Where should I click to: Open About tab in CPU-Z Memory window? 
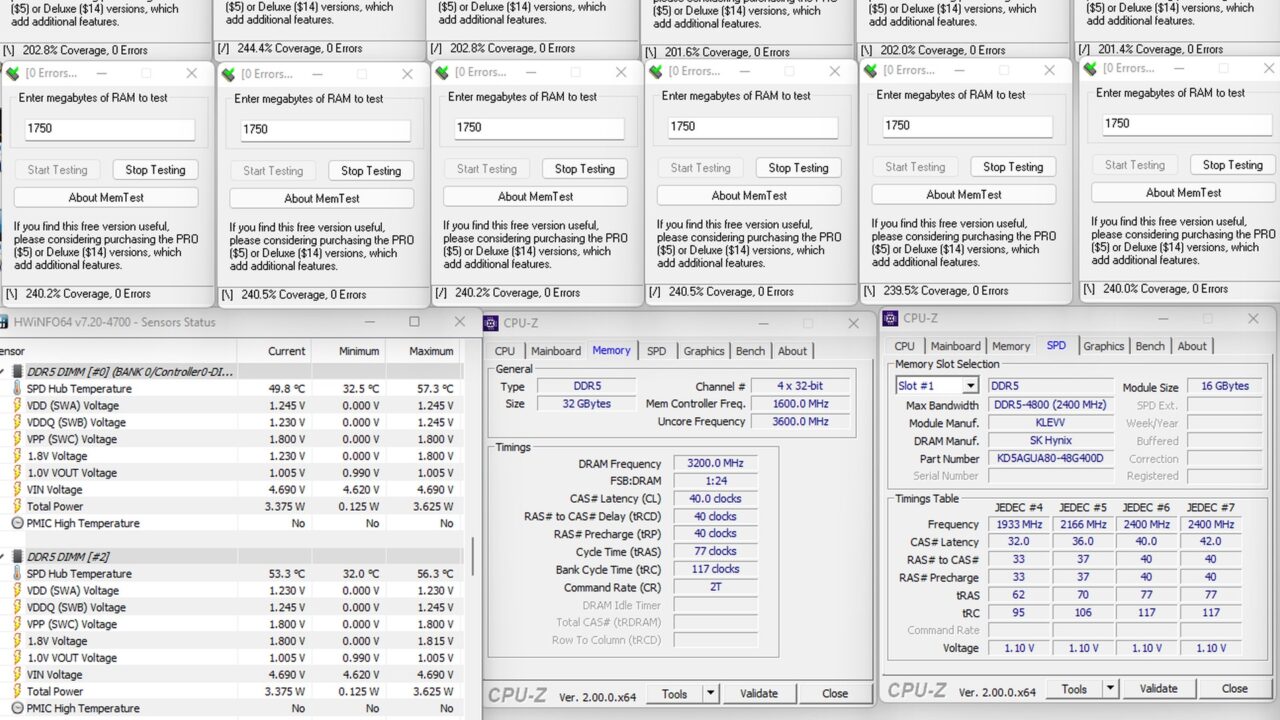point(792,351)
